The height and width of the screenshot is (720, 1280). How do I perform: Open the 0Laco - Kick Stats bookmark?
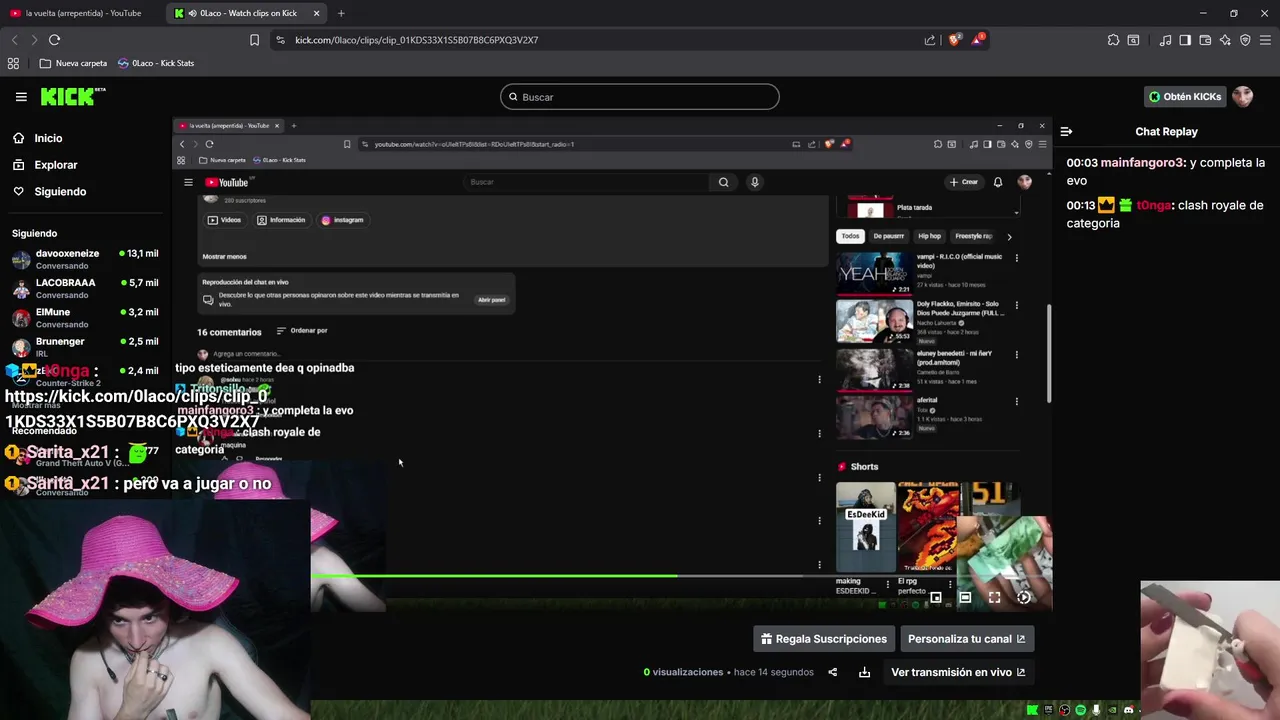pos(156,63)
